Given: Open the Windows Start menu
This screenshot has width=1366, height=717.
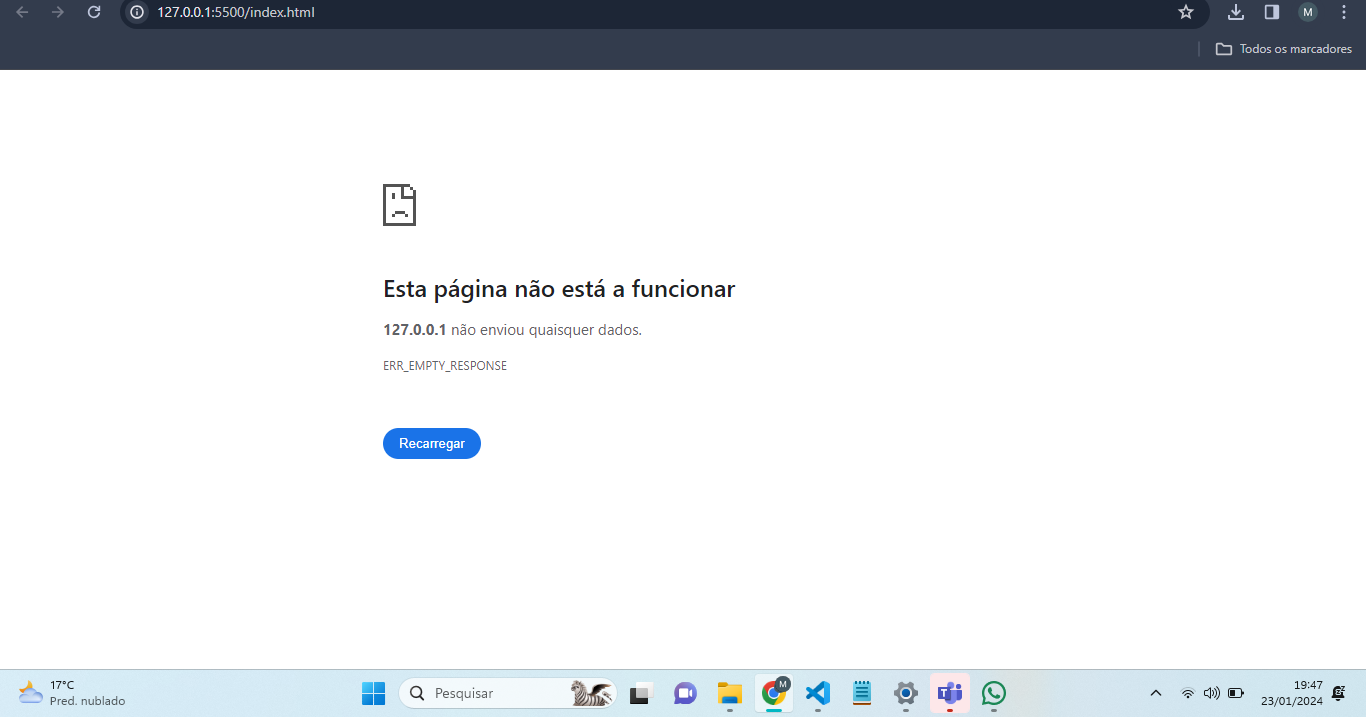Looking at the screenshot, I should [x=374, y=693].
